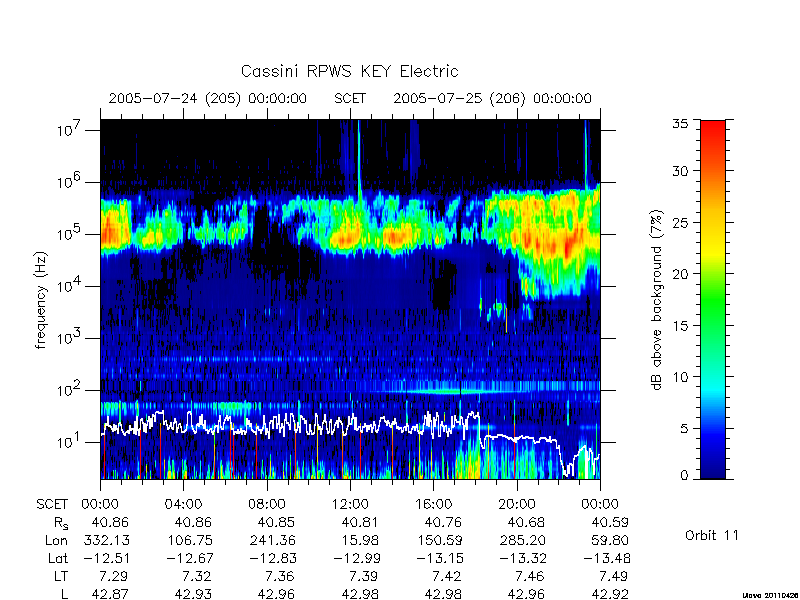Click the LT value 7.42
The height and width of the screenshot is (600, 800).
(x=447, y=577)
